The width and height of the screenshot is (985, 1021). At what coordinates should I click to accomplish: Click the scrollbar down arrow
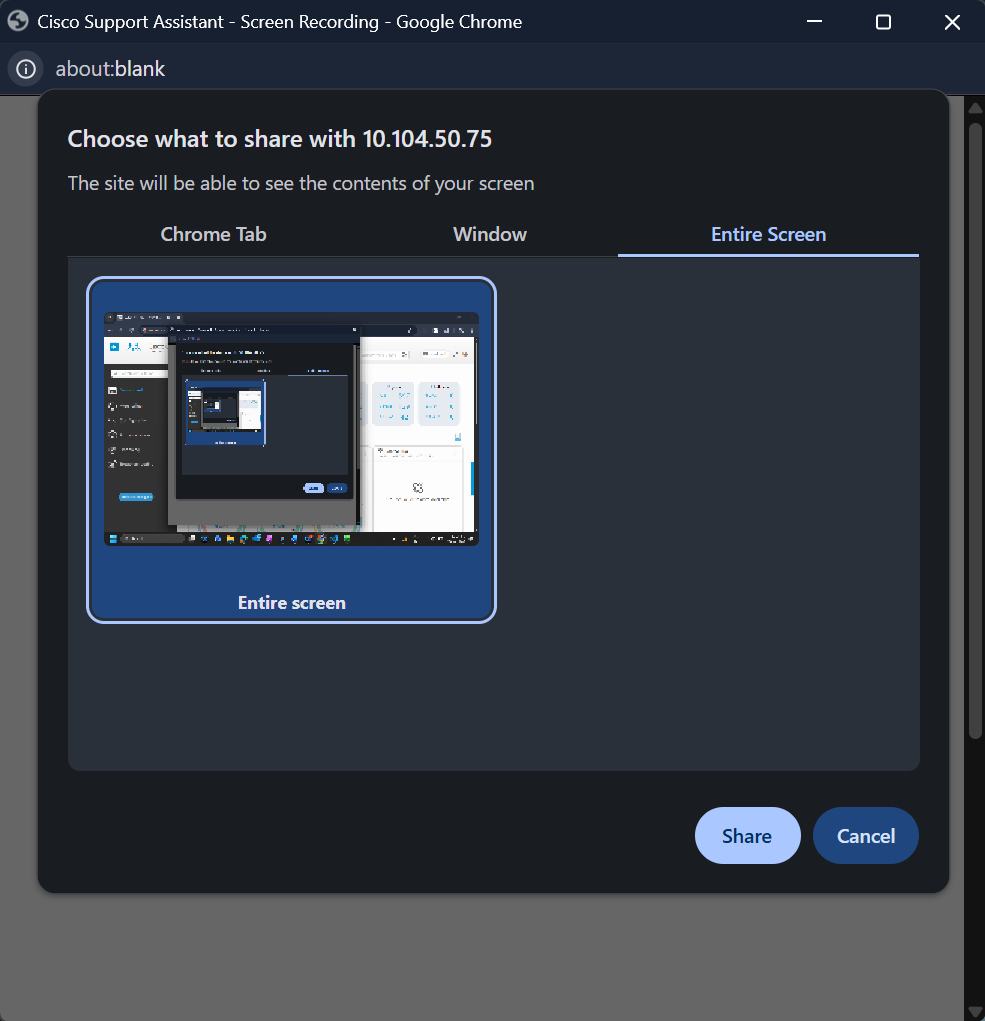click(x=974, y=1011)
